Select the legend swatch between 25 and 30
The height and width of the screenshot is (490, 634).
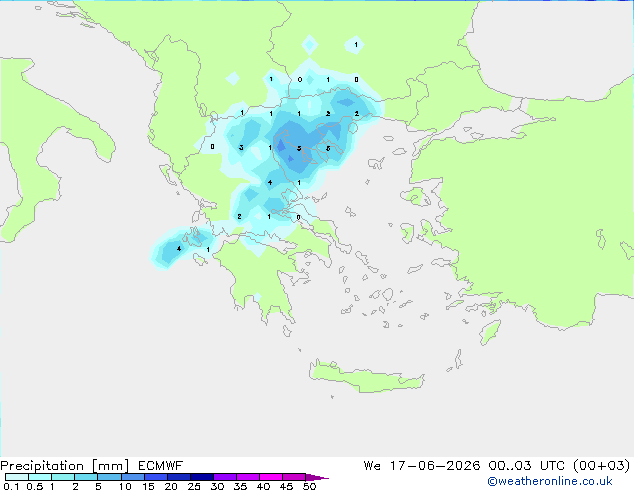click(201, 477)
